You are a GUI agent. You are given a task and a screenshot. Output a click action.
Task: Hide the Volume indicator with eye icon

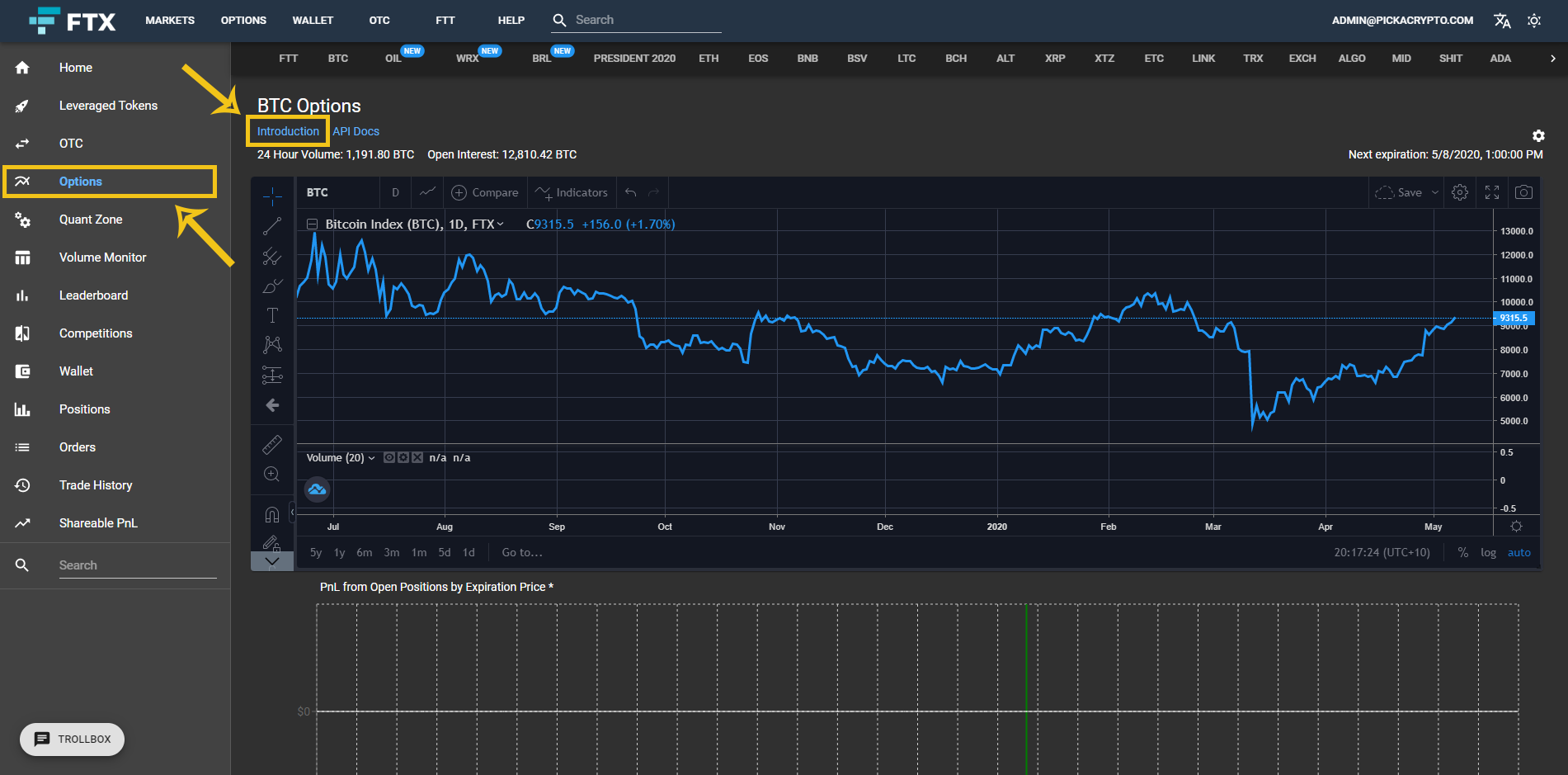389,458
